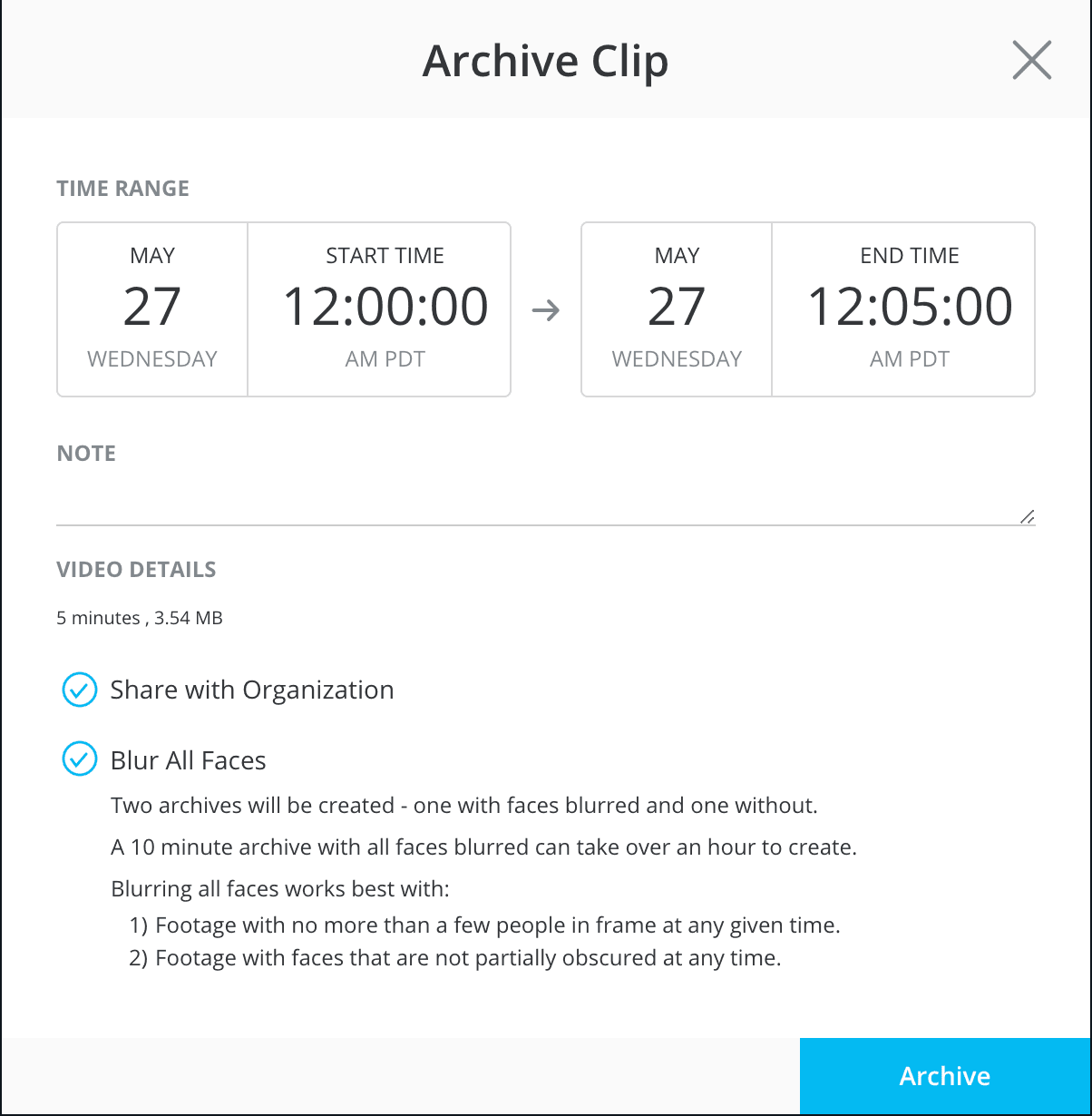This screenshot has height=1116, width=1092.
Task: Click the Archive Clip dialog title
Action: coord(545,61)
